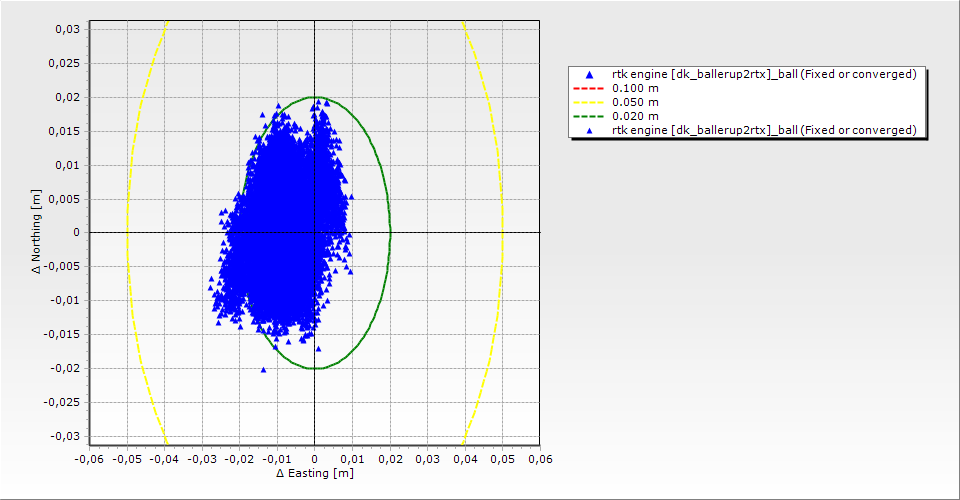Click the Northing axis '0,015' tick label
Screen dimensions: 960x500
(x=64, y=131)
